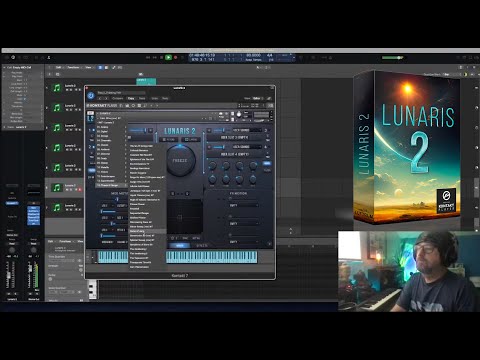
Task: Click the first knob in upper knob row
Action: click(x=212, y=165)
